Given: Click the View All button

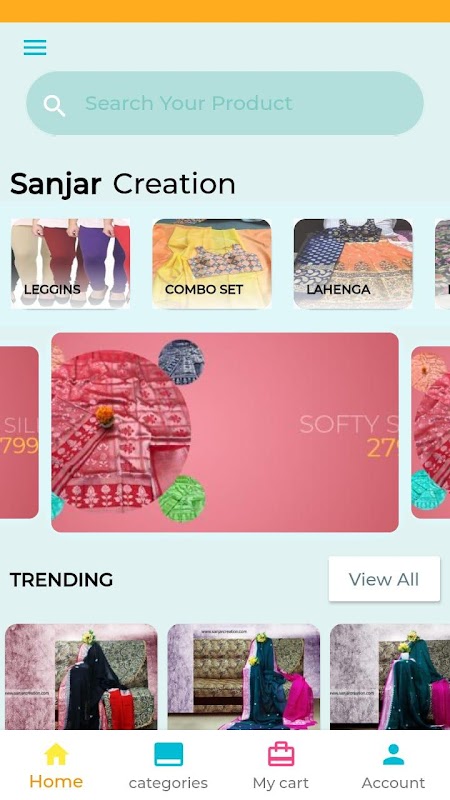Looking at the screenshot, I should [384, 579].
